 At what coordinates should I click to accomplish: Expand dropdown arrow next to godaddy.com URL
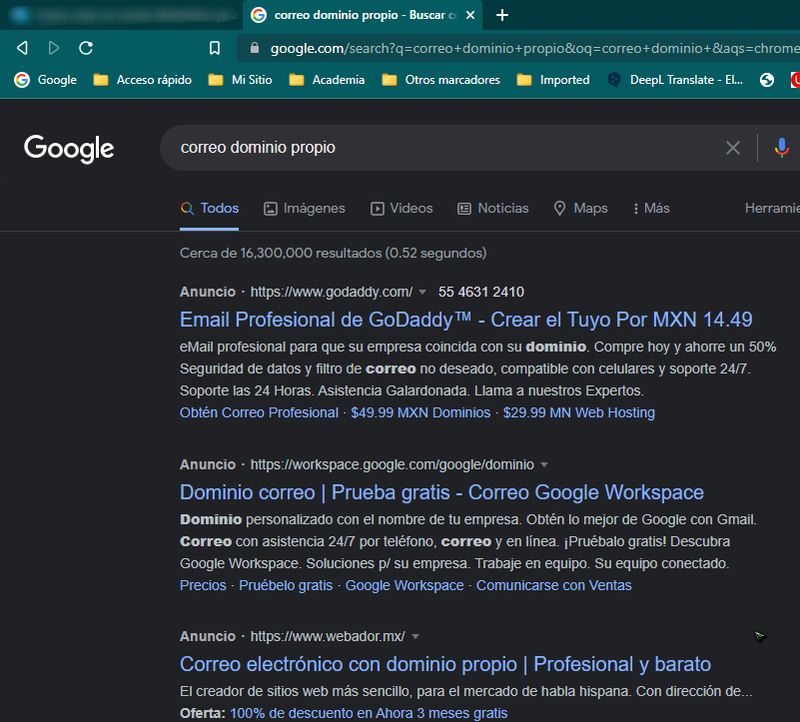point(422,292)
